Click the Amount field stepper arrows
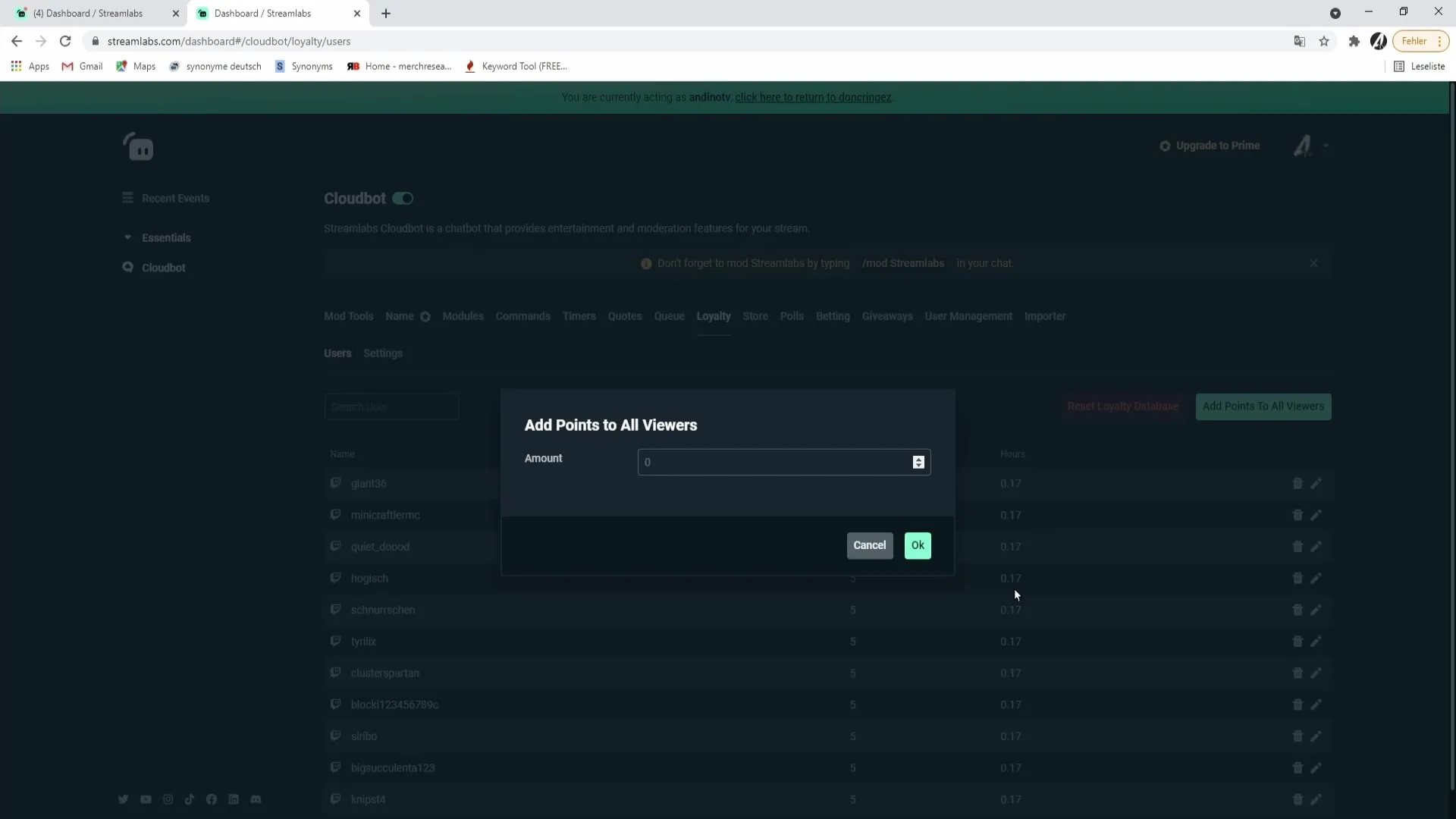 pos(918,462)
